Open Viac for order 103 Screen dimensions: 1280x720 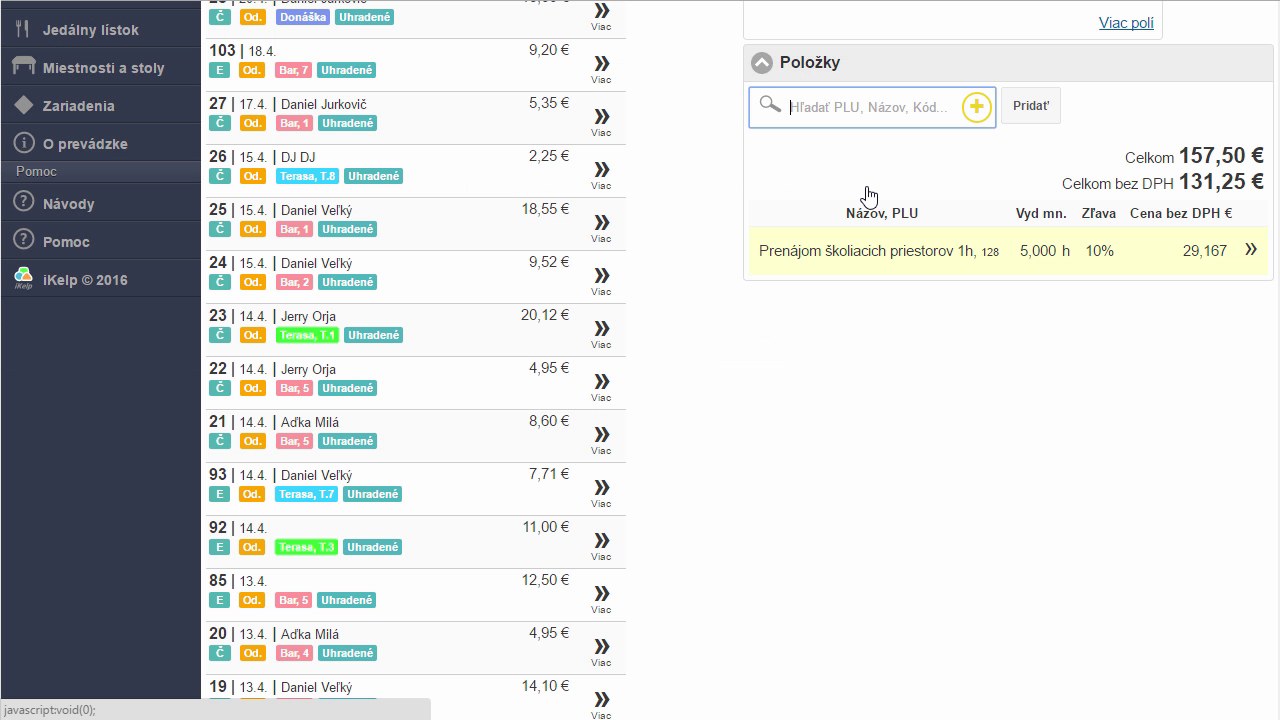[601, 70]
